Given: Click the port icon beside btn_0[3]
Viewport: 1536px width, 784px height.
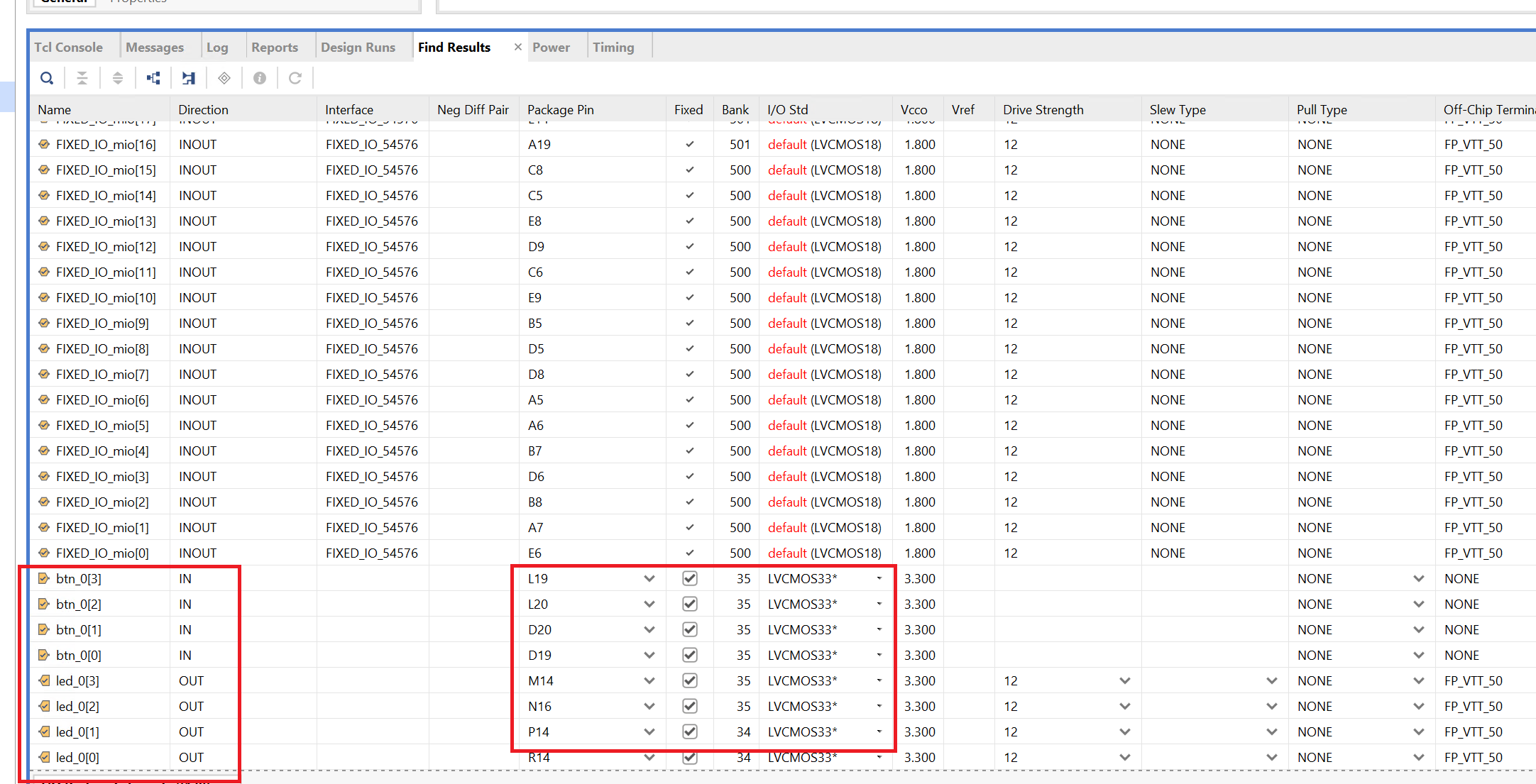Looking at the screenshot, I should coord(44,578).
